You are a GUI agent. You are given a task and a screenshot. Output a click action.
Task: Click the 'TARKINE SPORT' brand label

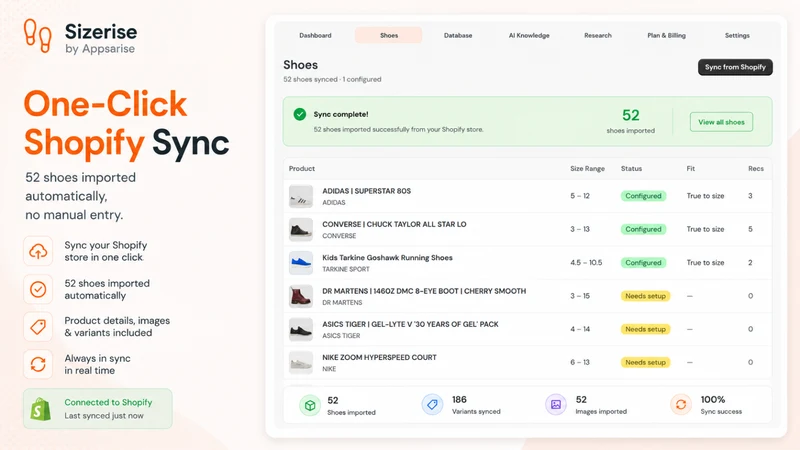coord(345,269)
